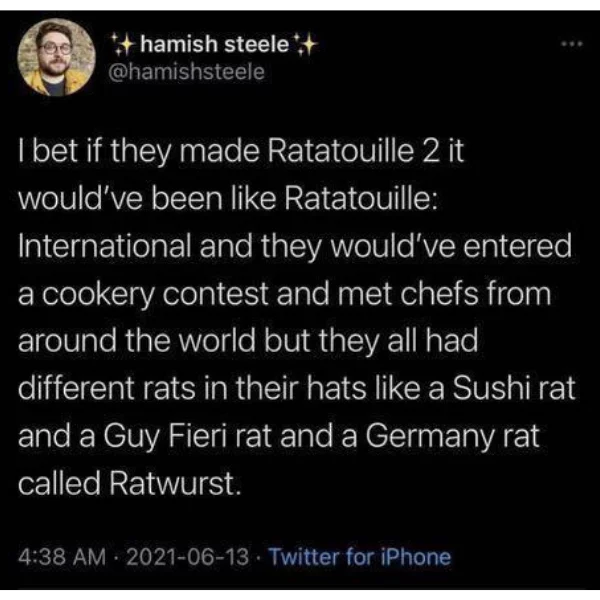Open the three-dot more options menu
The width and height of the screenshot is (600, 600).
pos(572,44)
